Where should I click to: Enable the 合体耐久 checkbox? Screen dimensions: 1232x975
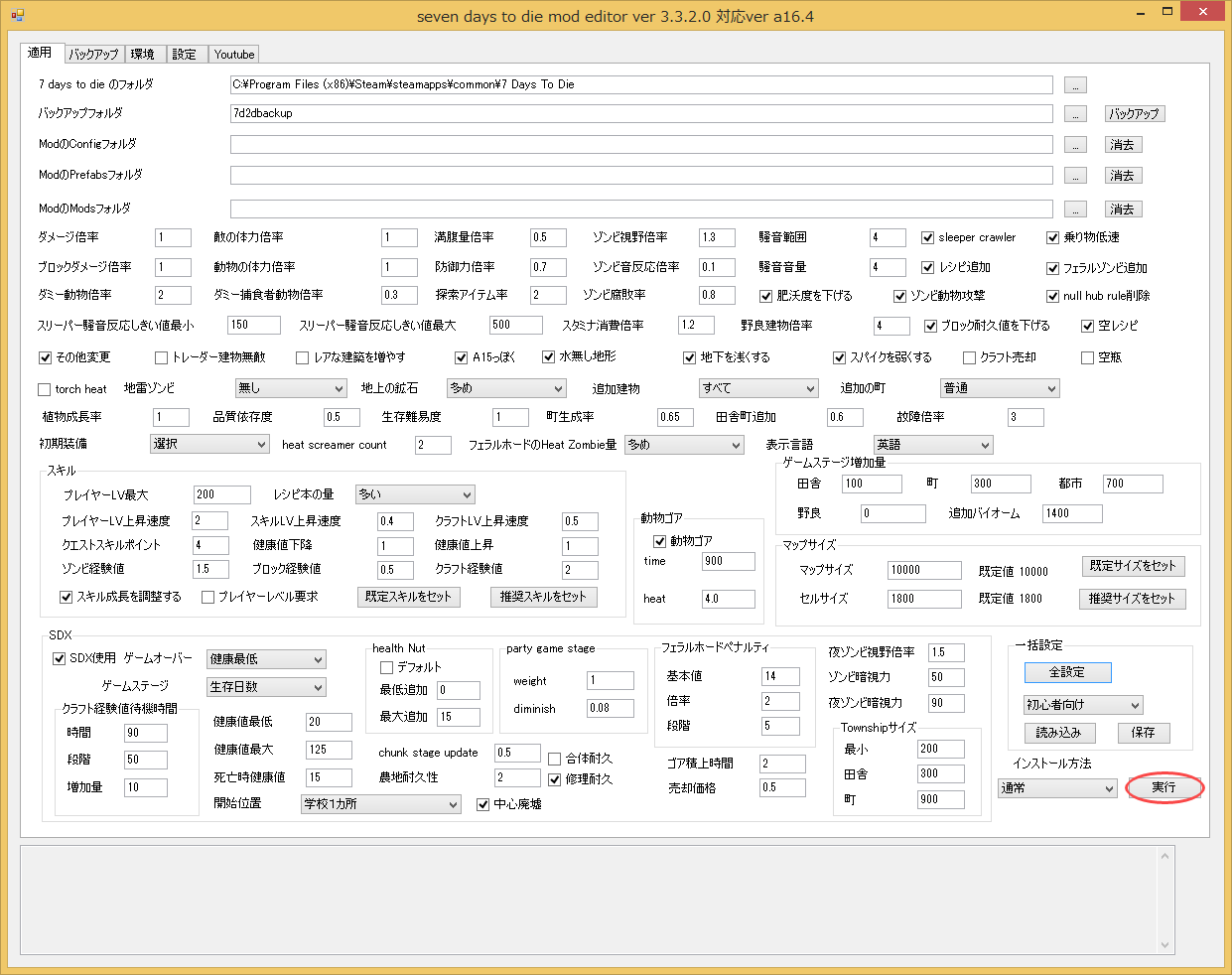[x=555, y=759]
